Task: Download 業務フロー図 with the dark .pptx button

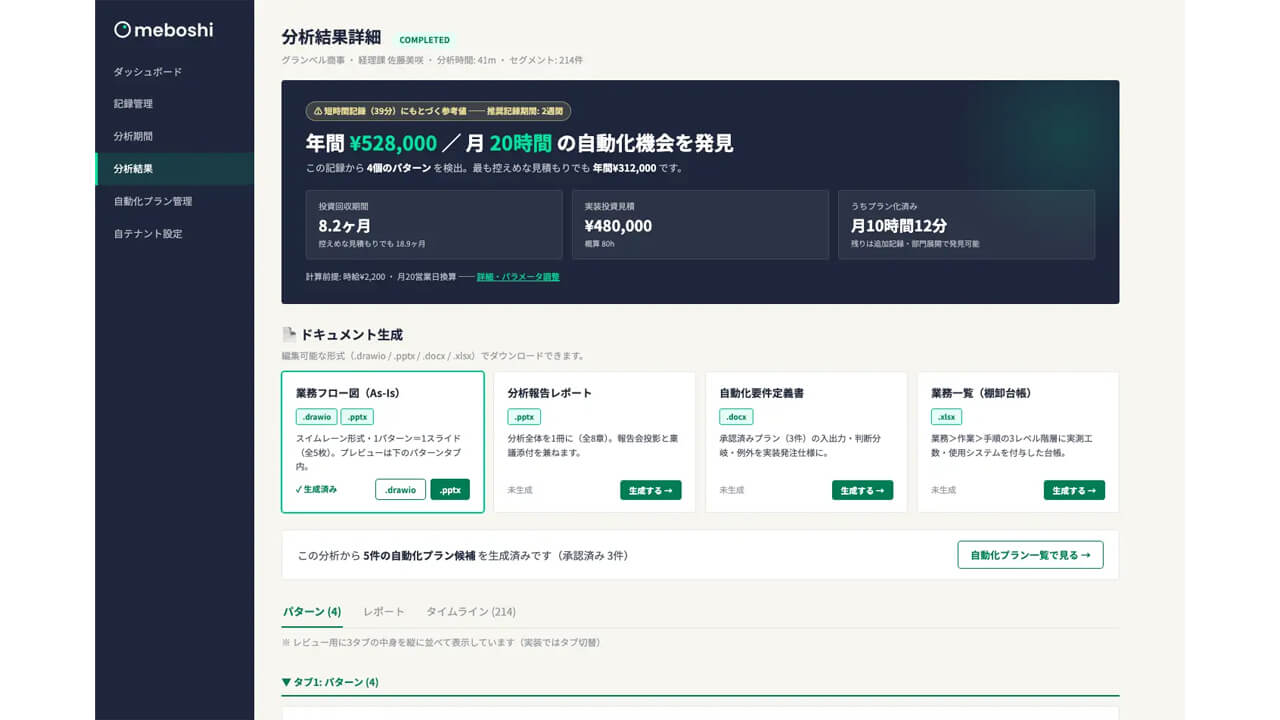Action: pyautogui.click(x=450, y=490)
